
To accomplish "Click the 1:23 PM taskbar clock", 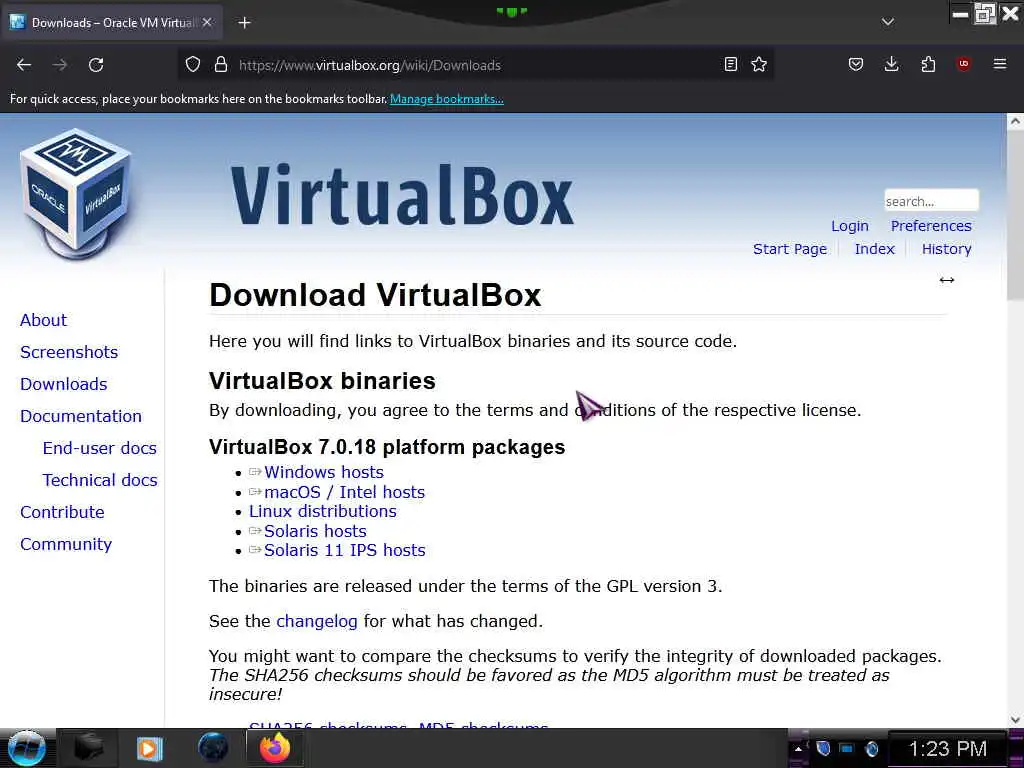I will point(947,749).
